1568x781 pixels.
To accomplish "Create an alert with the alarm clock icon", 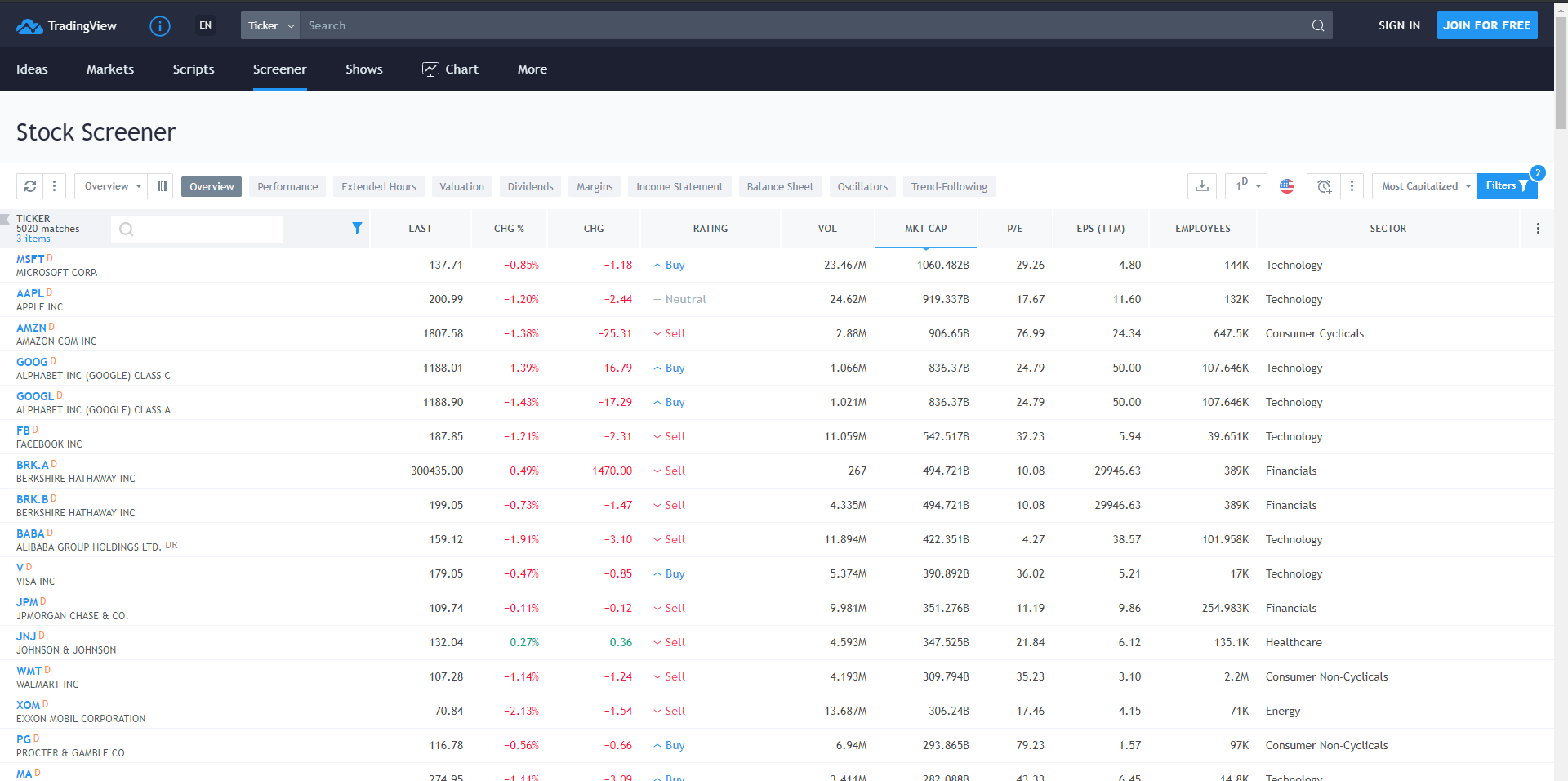I will tap(1323, 186).
